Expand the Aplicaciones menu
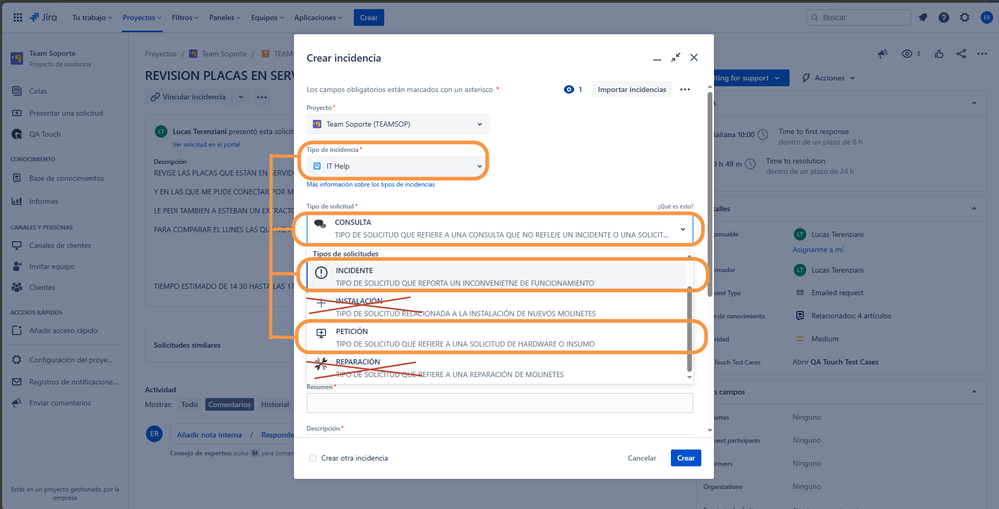Screen dimensions: 999x509 point(317,18)
